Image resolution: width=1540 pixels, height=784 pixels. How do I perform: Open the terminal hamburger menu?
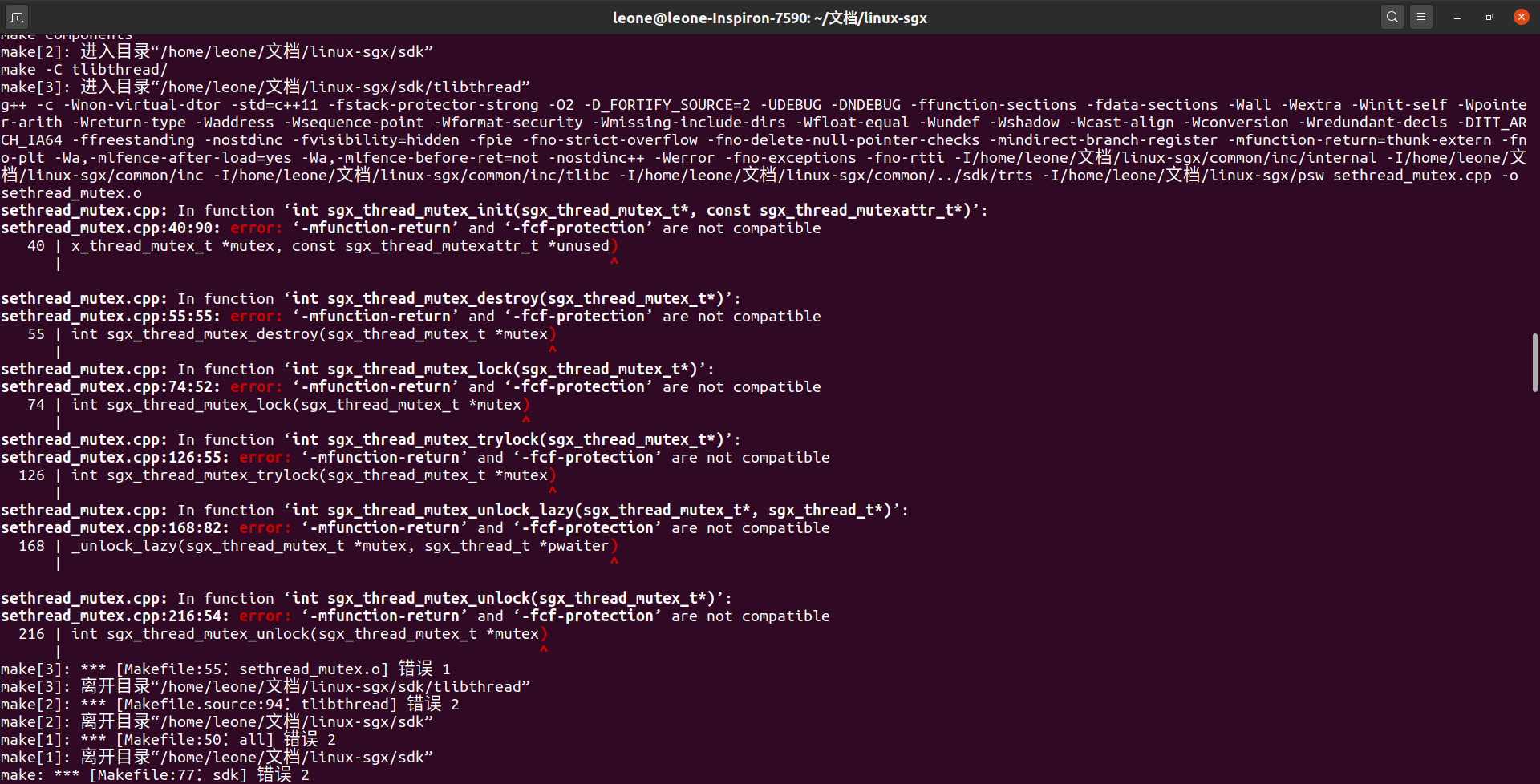(1421, 16)
